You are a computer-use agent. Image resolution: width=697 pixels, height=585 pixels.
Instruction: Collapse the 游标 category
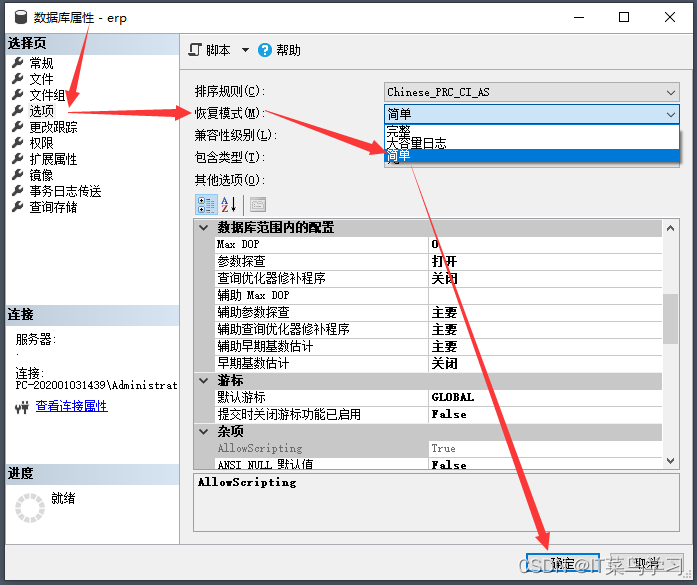(x=205, y=381)
